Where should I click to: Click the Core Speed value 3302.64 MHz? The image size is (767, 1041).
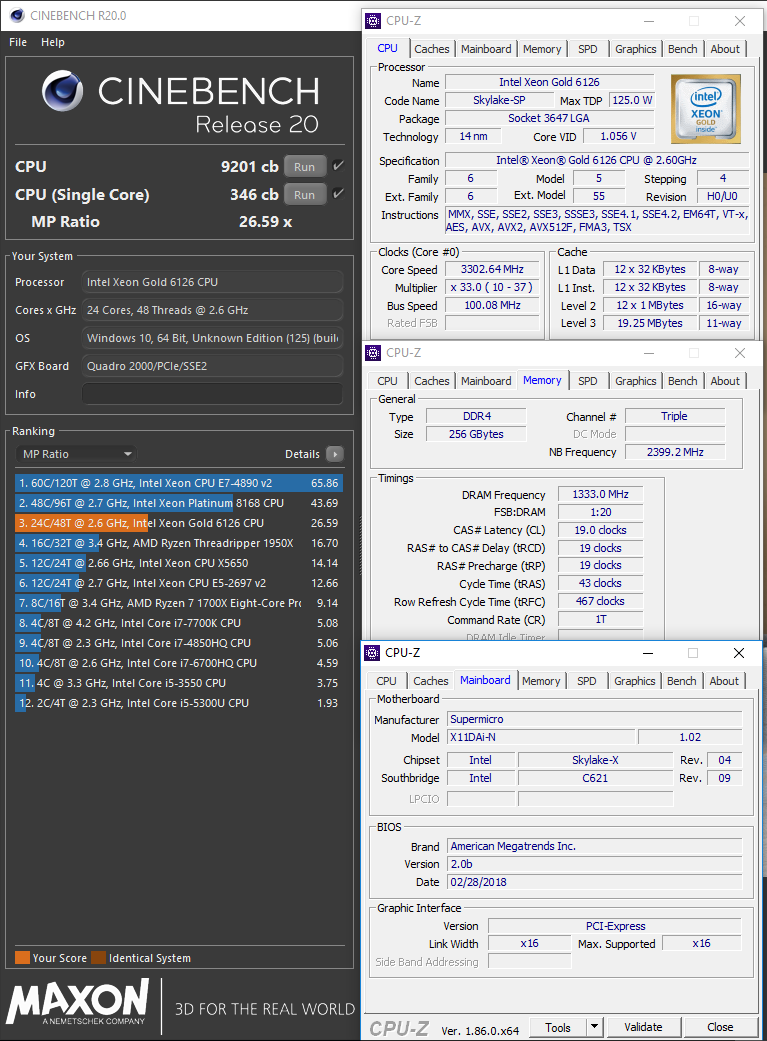492,270
